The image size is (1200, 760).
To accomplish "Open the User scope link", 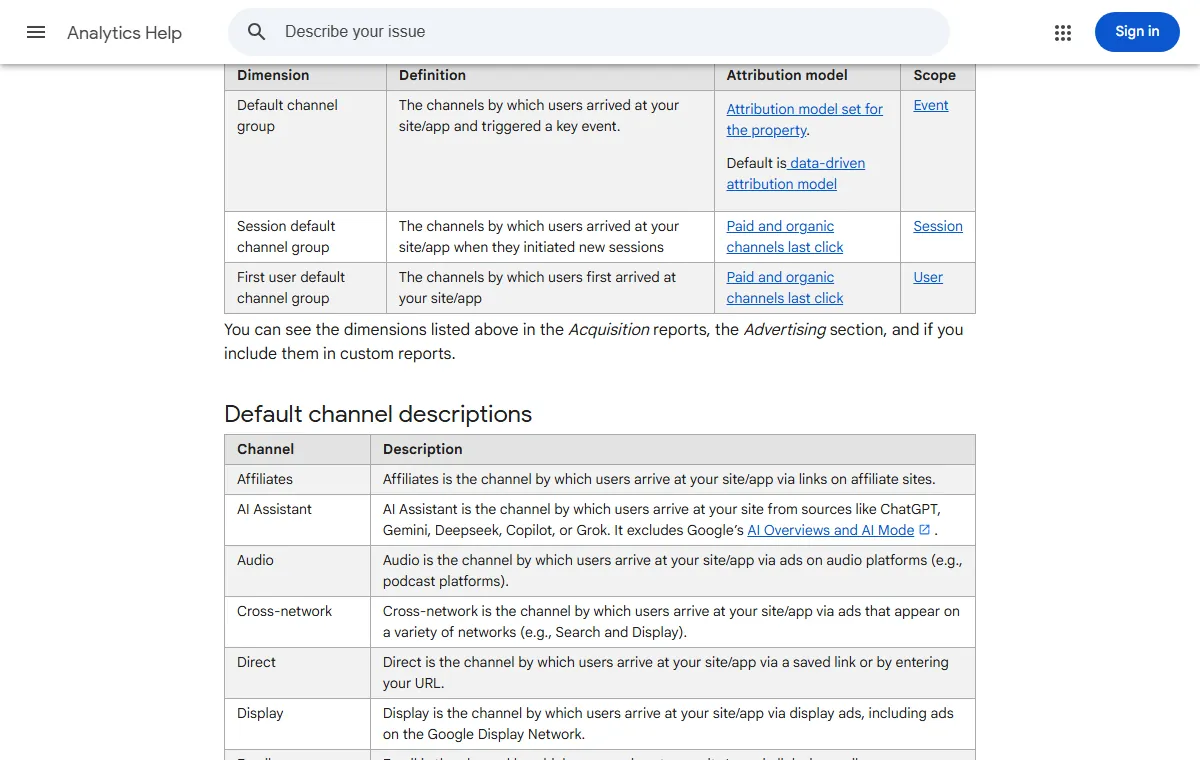I will pyautogui.click(x=928, y=277).
